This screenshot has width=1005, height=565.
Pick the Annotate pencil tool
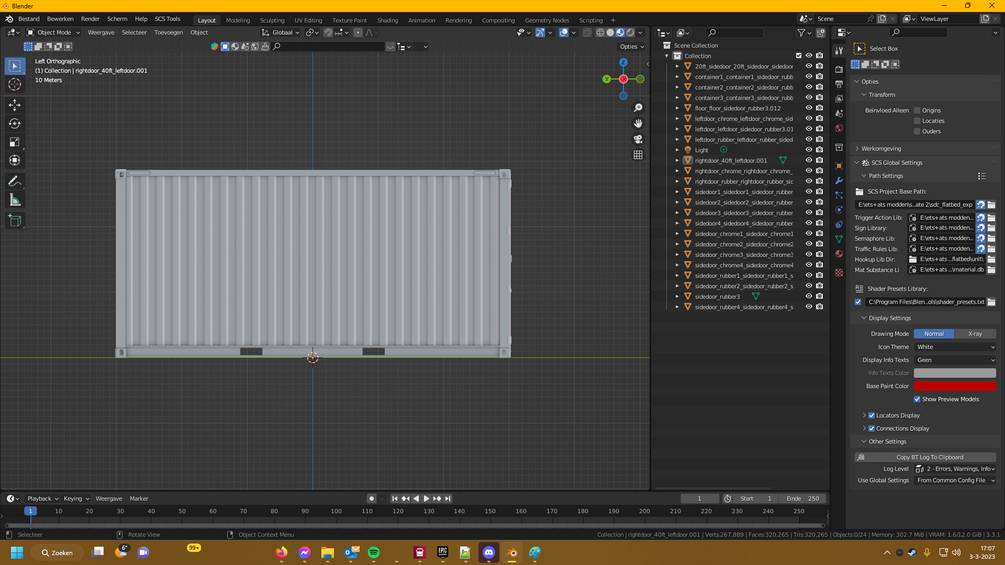[15, 181]
